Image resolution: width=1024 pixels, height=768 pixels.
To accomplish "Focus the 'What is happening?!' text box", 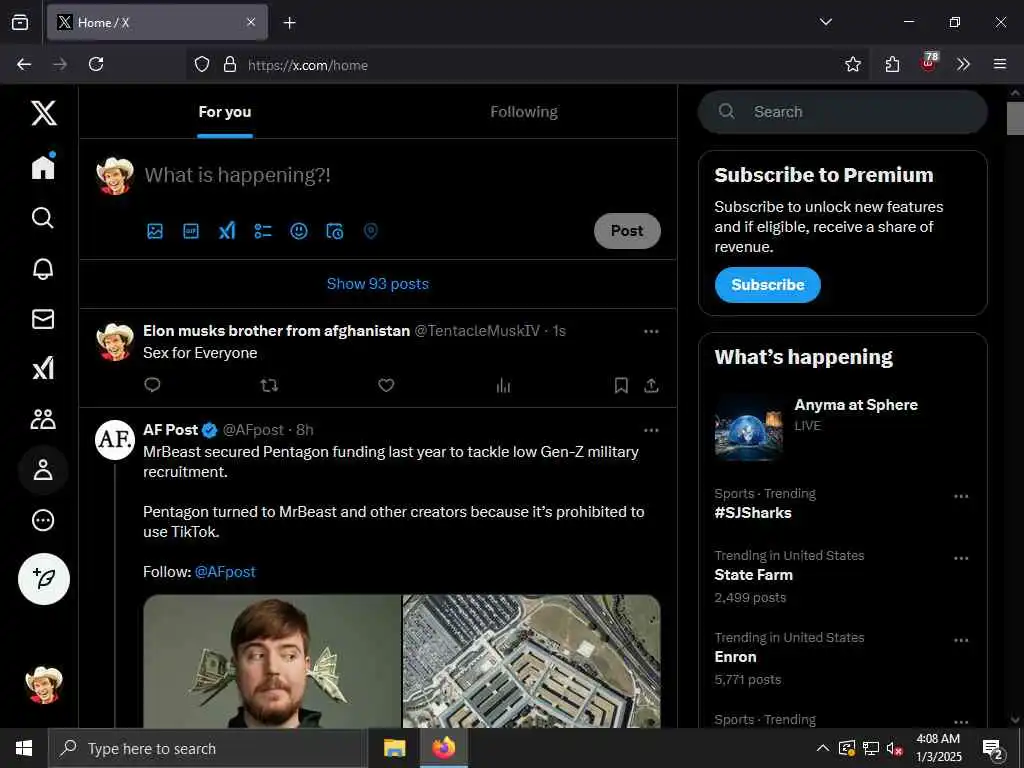I will [237, 175].
